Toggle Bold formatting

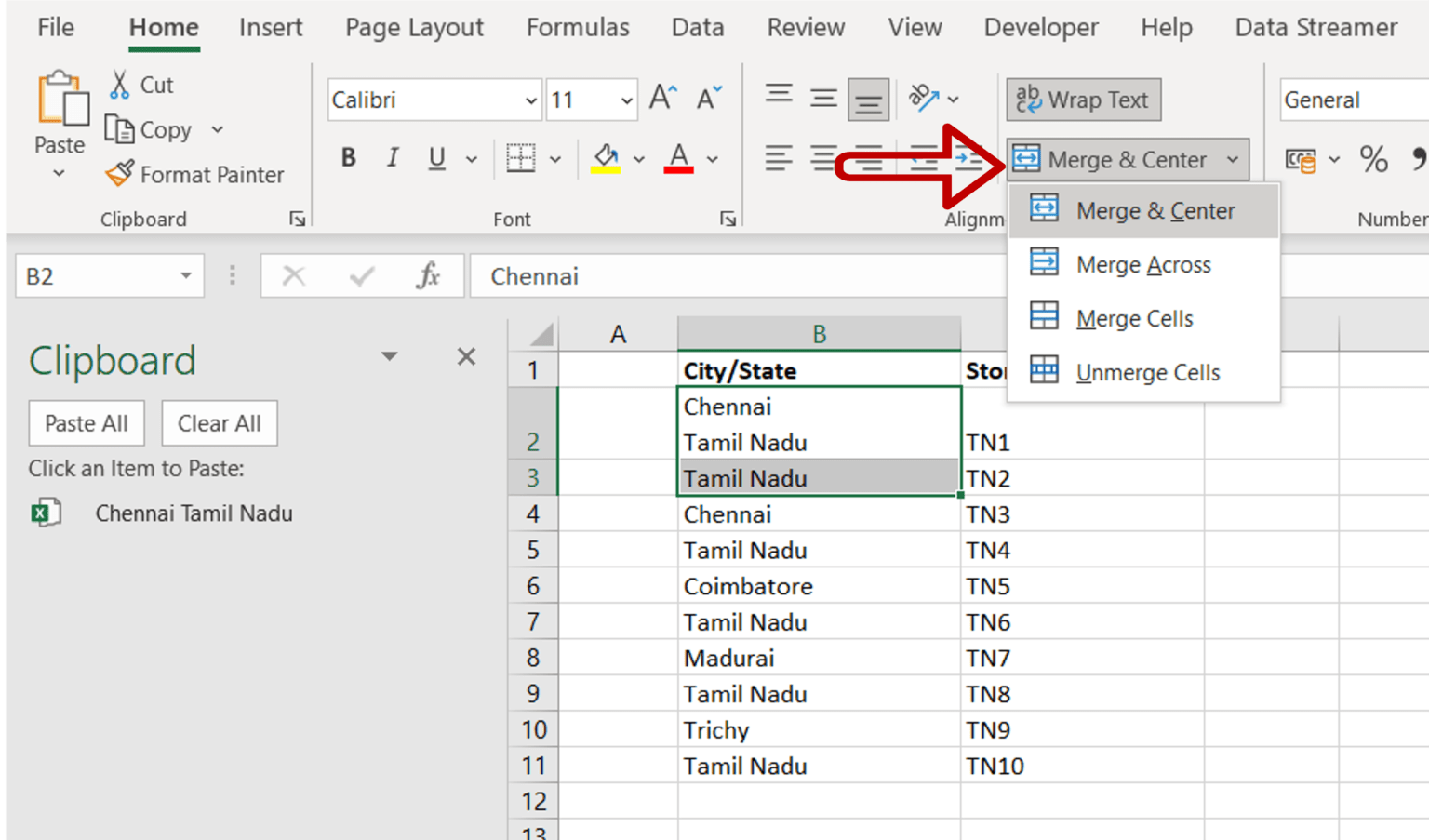coord(348,158)
